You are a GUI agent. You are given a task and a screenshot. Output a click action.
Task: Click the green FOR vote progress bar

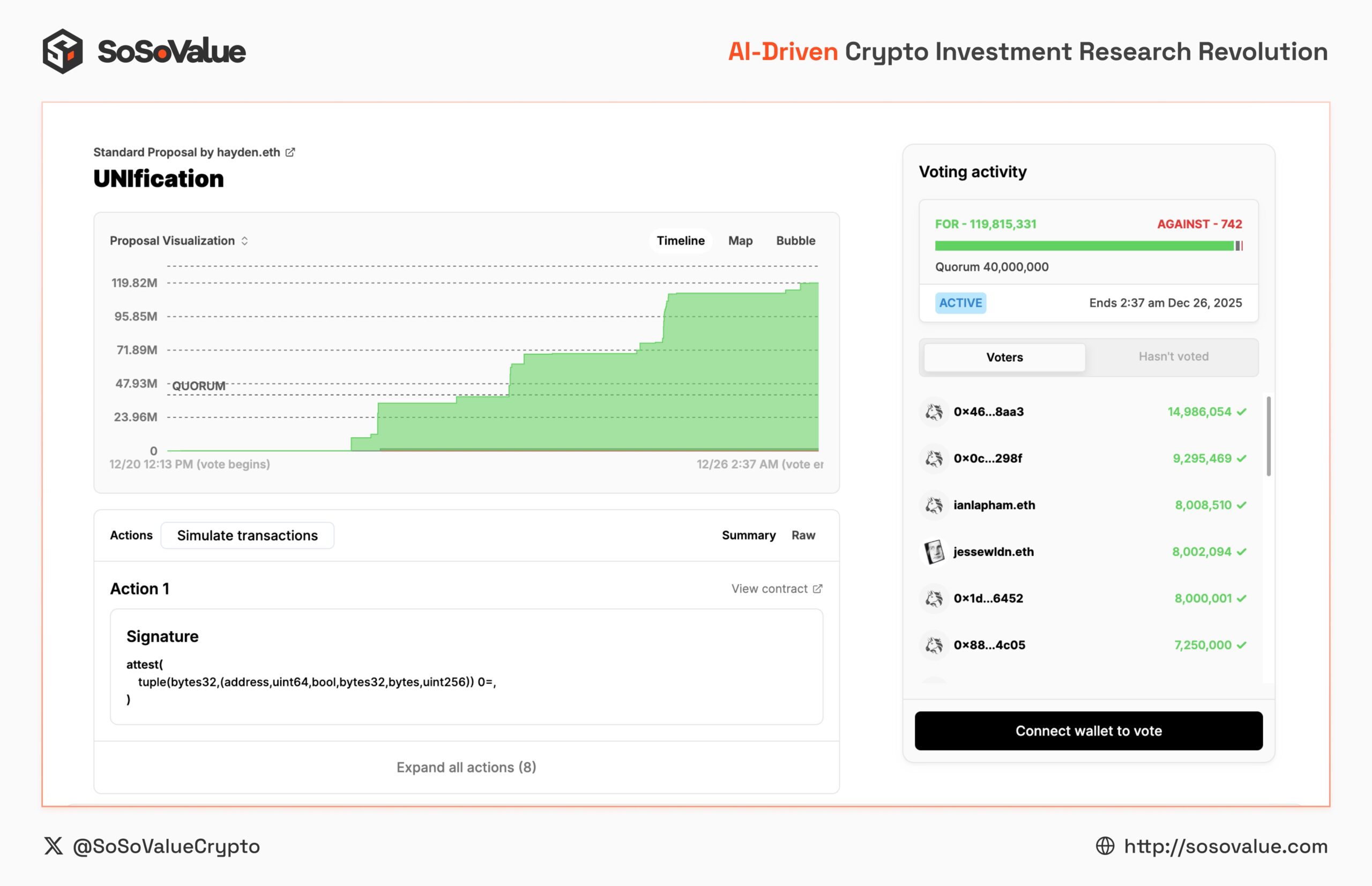pyautogui.click(x=1084, y=245)
